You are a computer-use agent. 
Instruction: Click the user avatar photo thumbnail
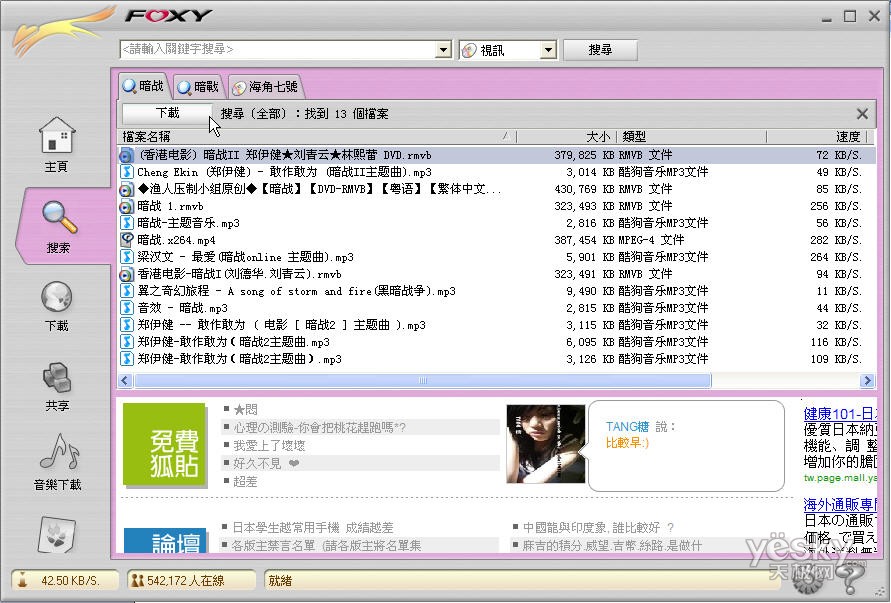pyautogui.click(x=546, y=444)
